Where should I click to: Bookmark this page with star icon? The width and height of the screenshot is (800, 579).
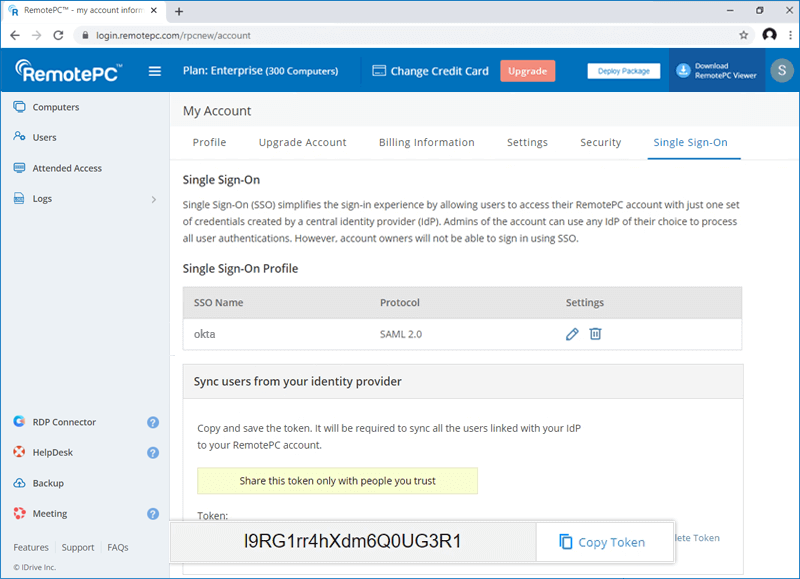pyautogui.click(x=743, y=35)
